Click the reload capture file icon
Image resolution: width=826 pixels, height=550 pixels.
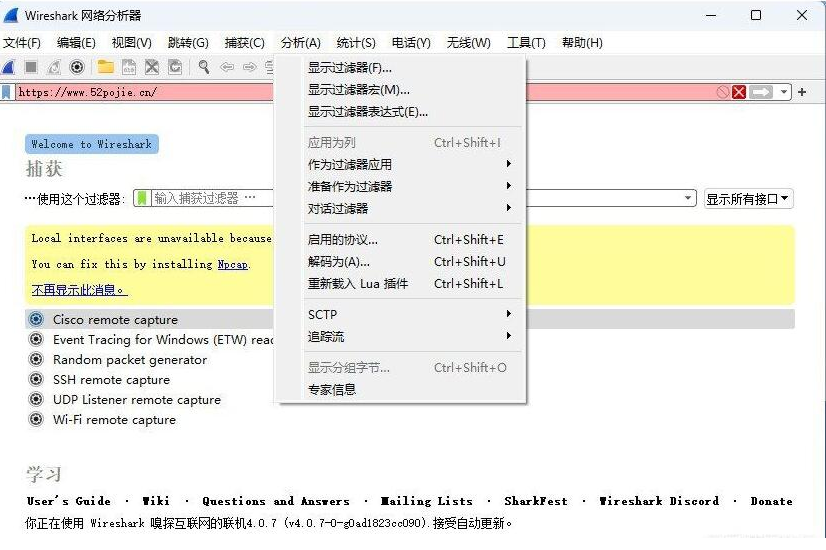175,67
